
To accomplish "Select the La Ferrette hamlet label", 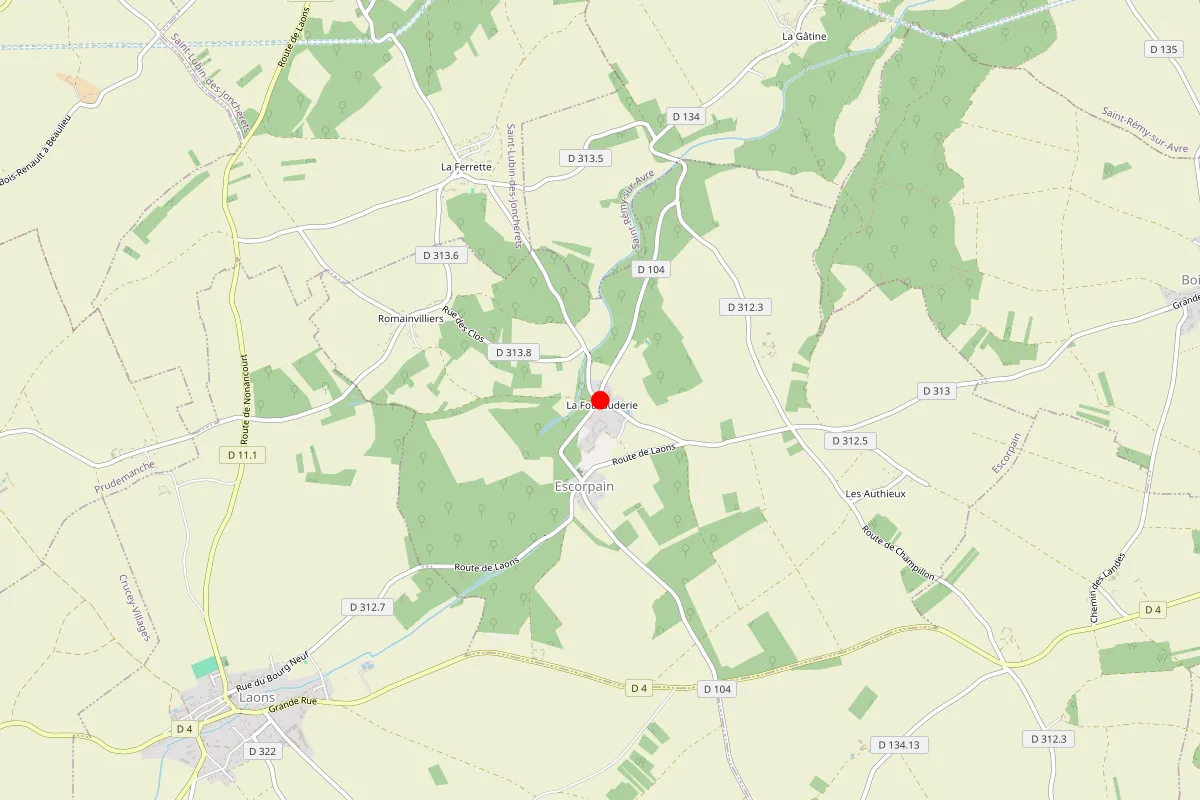I will (467, 167).
